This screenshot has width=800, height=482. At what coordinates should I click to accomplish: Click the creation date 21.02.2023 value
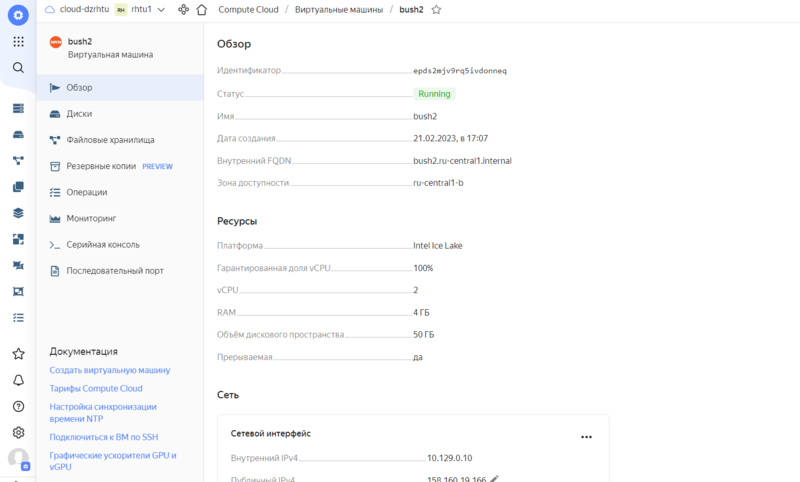(x=451, y=138)
